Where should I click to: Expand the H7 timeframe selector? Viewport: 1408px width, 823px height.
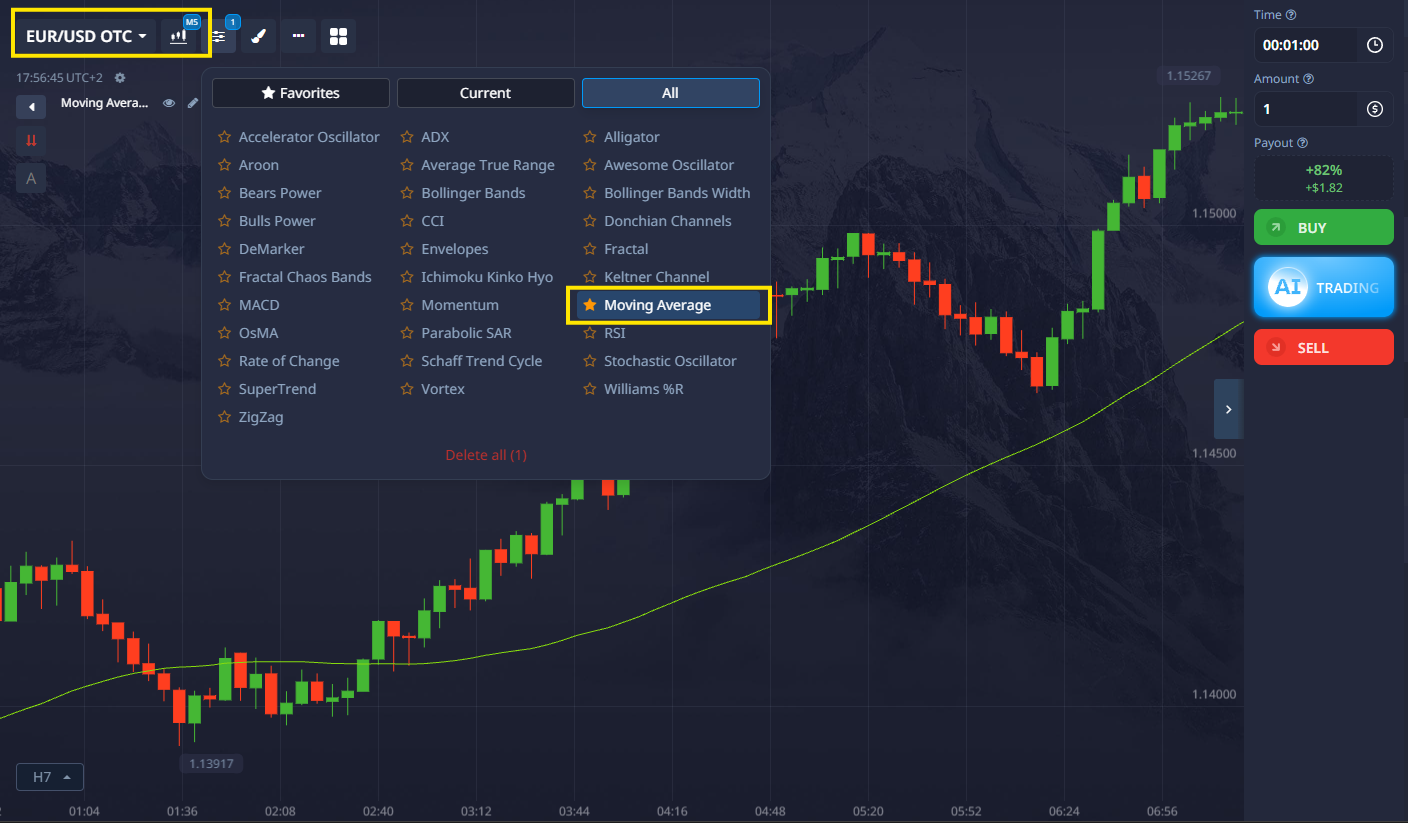pos(50,777)
